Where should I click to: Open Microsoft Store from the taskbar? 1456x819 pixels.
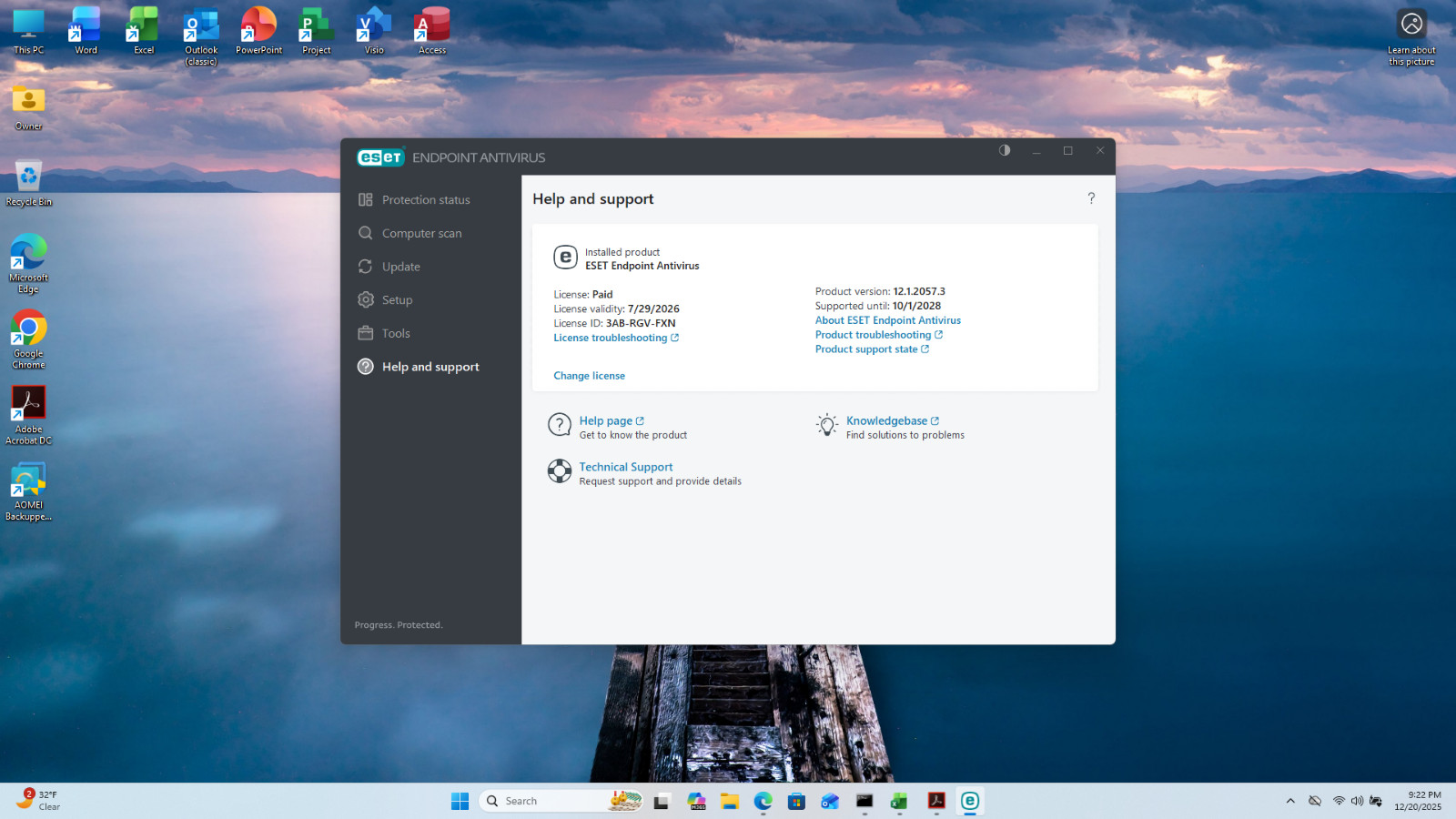796,801
